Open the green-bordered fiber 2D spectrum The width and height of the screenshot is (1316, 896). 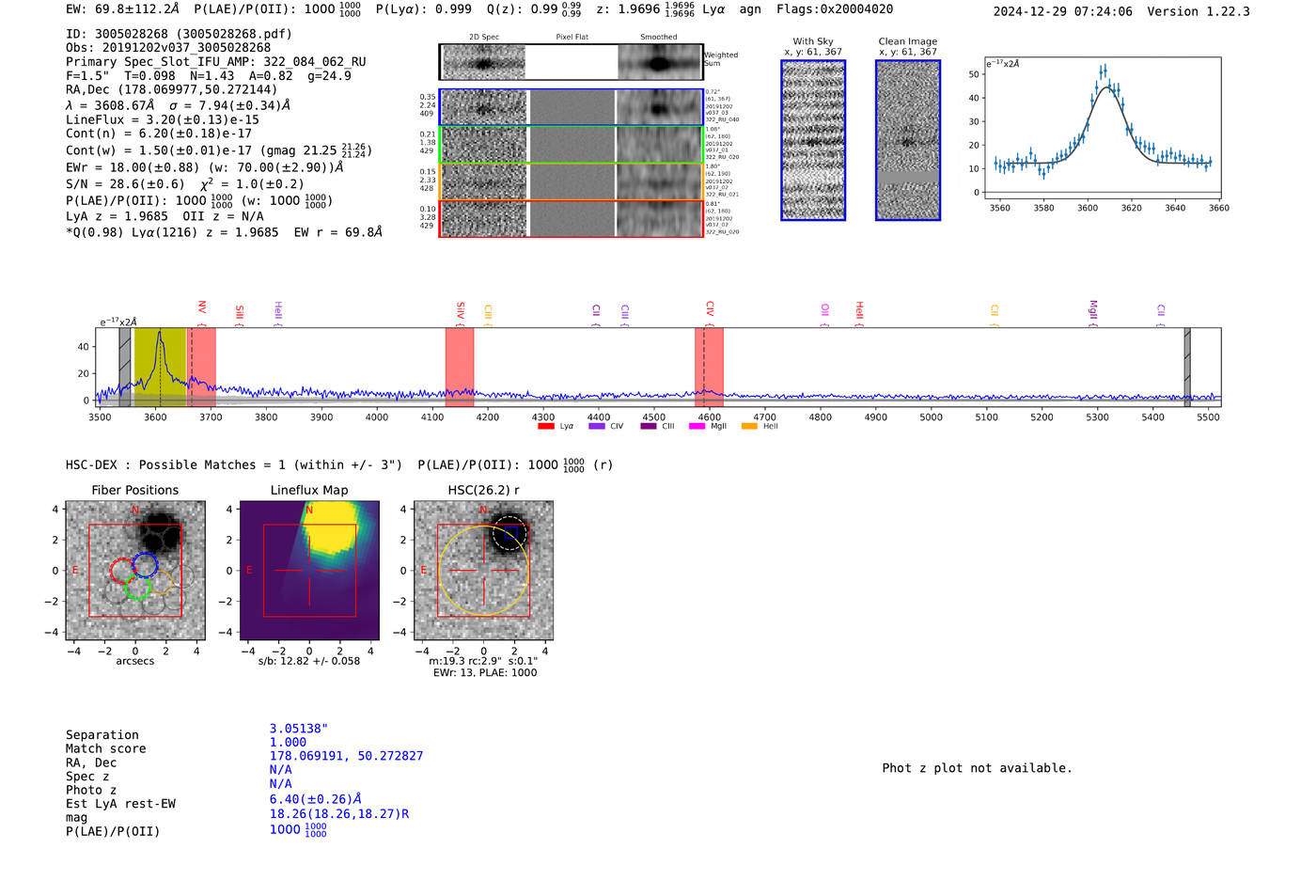click(484, 145)
